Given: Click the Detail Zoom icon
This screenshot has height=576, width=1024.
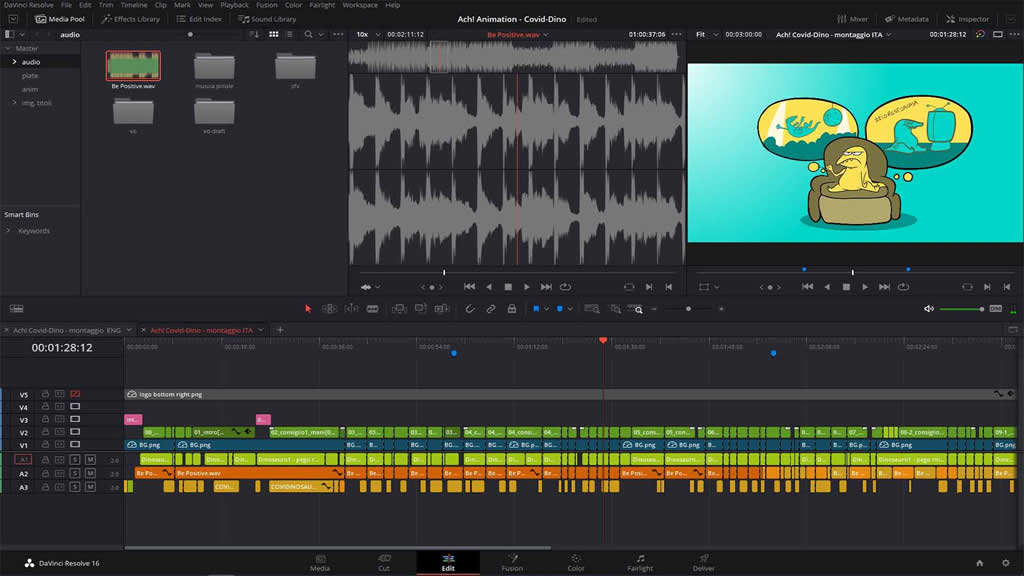Looking at the screenshot, I should [615, 309].
